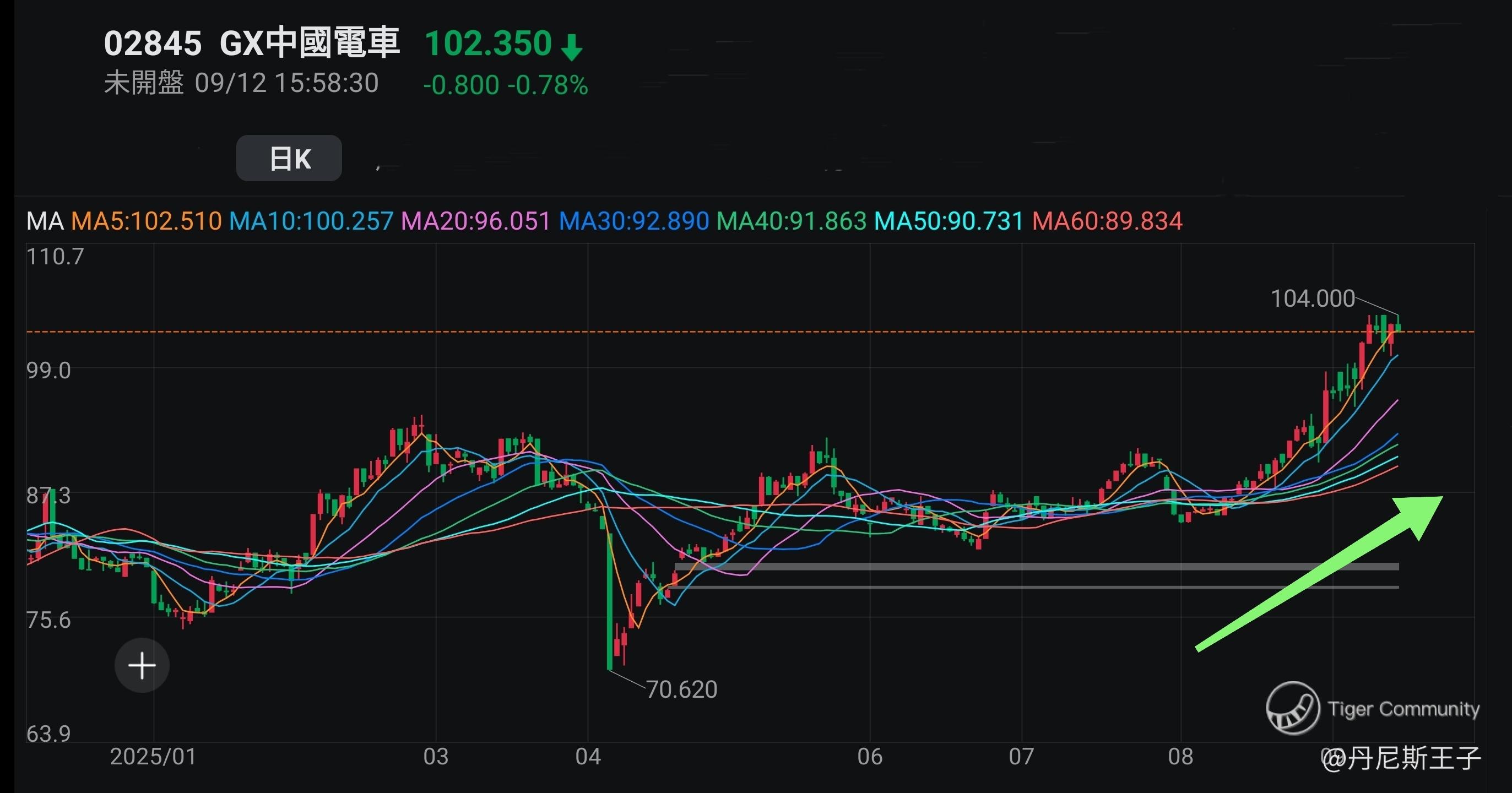Select the 日K chart period tab
1512x793 pixels.
(x=289, y=159)
